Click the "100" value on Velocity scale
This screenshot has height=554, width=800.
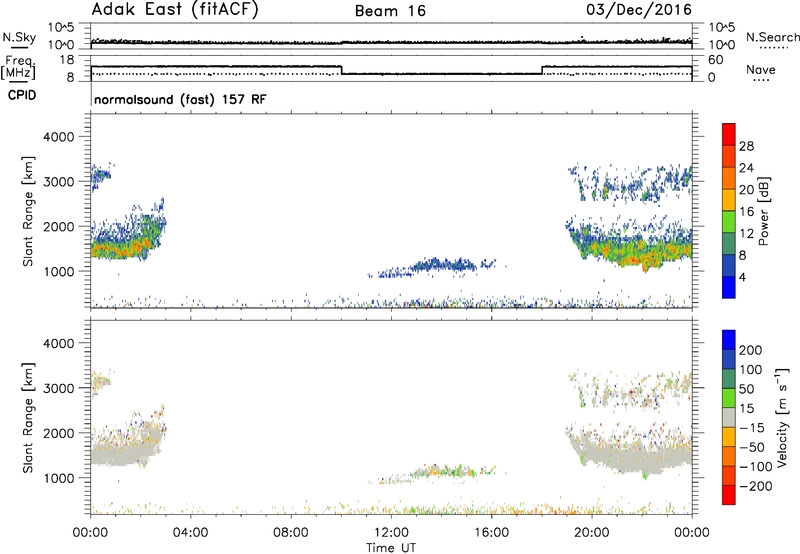(x=751, y=369)
